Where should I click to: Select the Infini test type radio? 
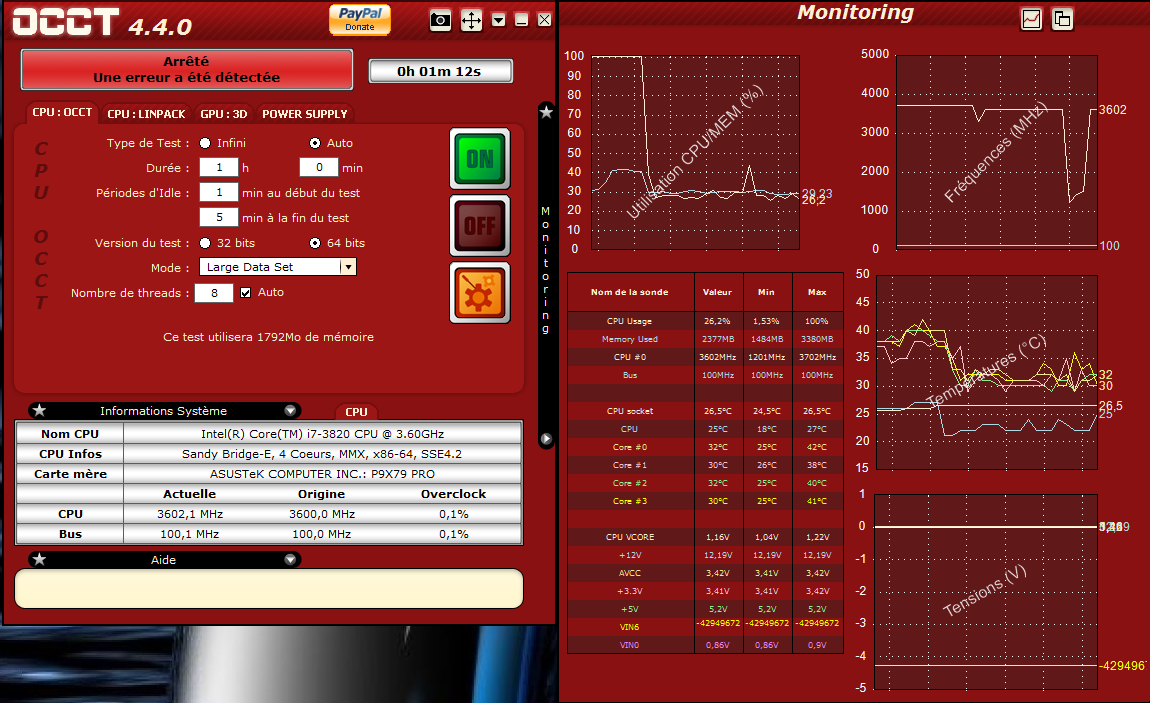[x=205, y=143]
